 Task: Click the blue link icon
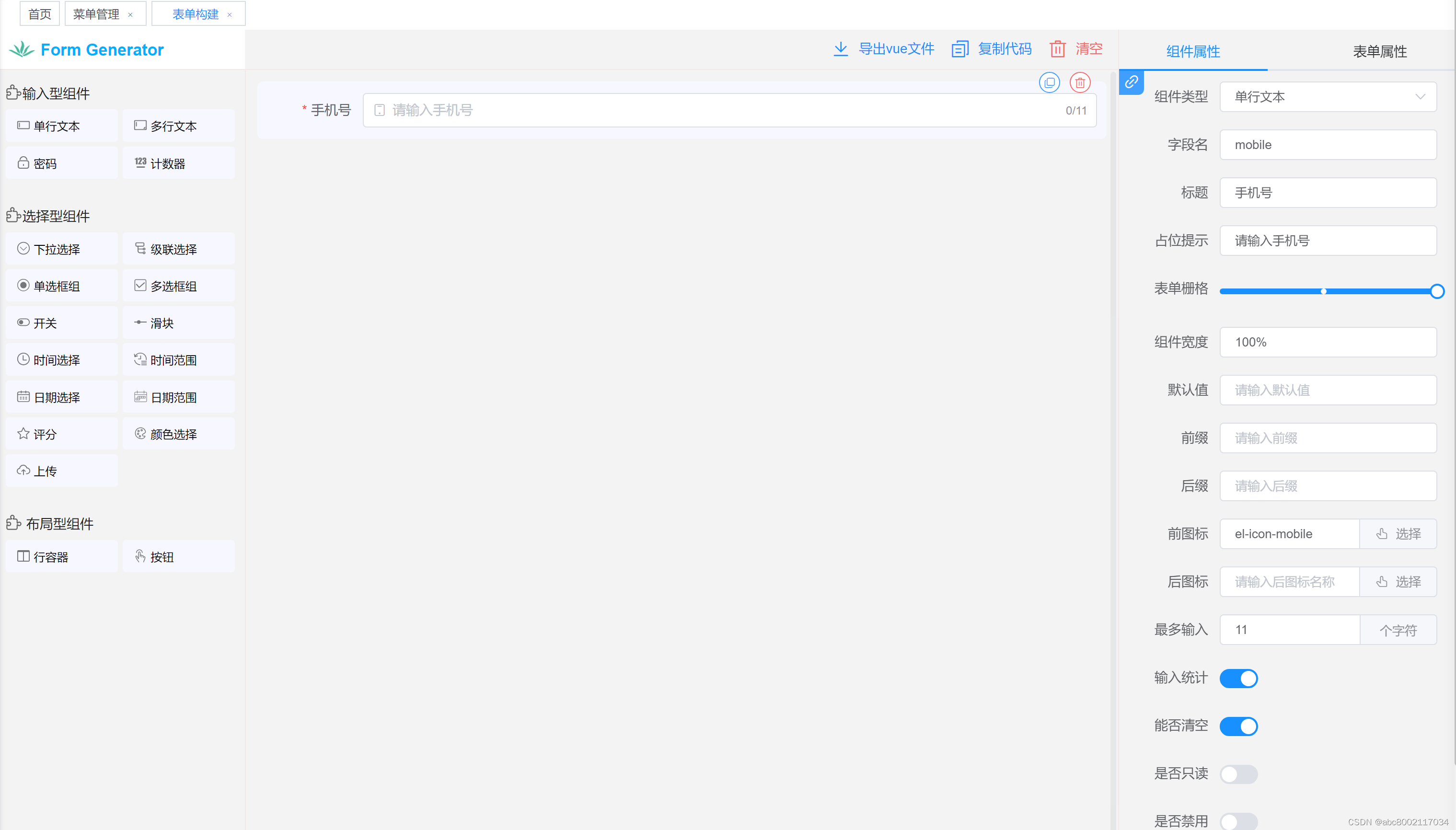1131,82
